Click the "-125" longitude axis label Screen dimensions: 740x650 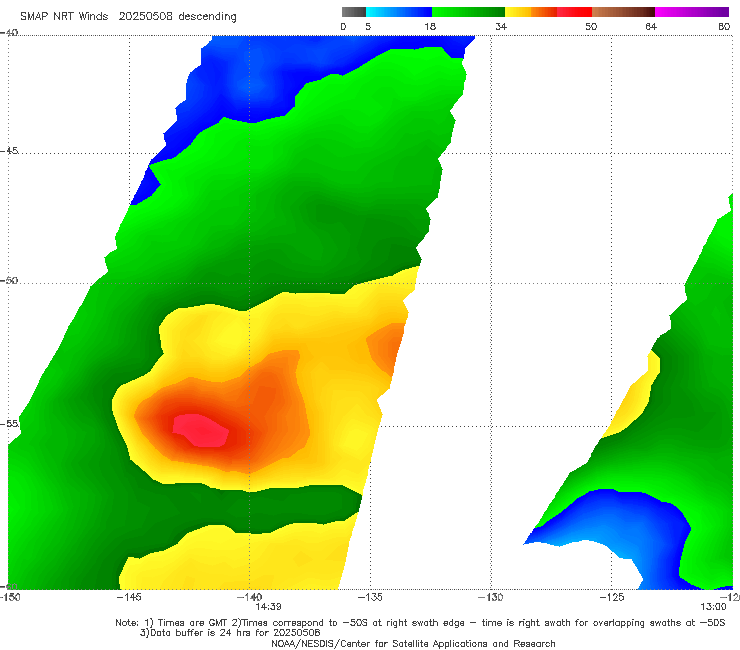pyautogui.click(x=612, y=597)
